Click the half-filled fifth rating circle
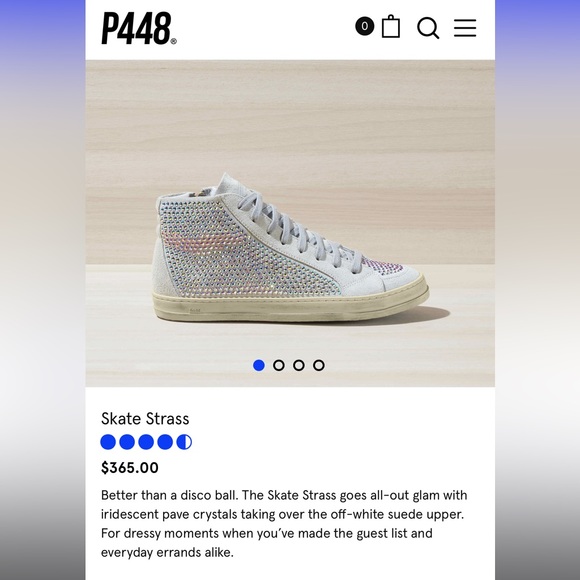The height and width of the screenshot is (580, 580). click(184, 442)
